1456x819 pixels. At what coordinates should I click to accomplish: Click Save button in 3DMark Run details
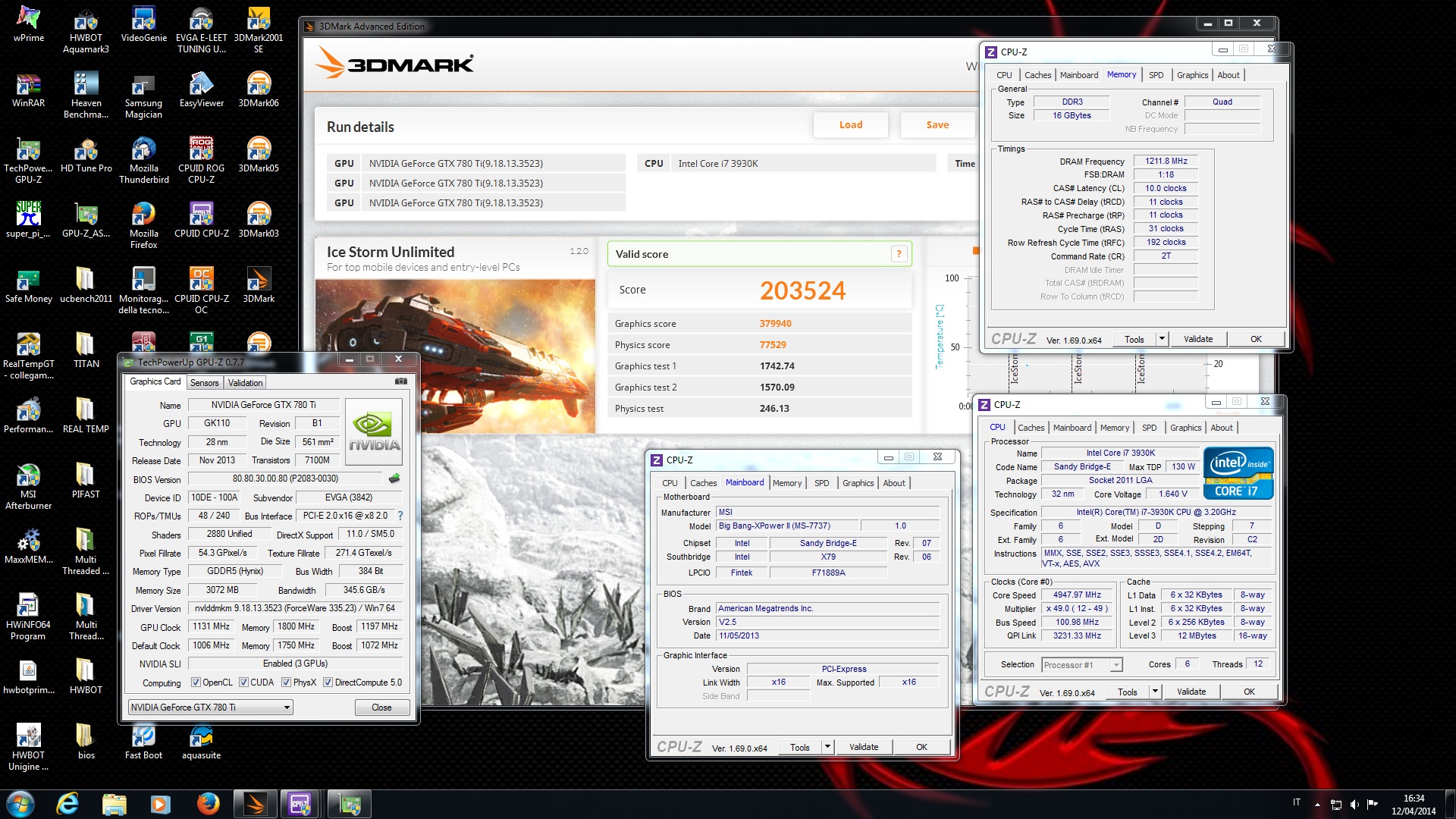[x=937, y=125]
